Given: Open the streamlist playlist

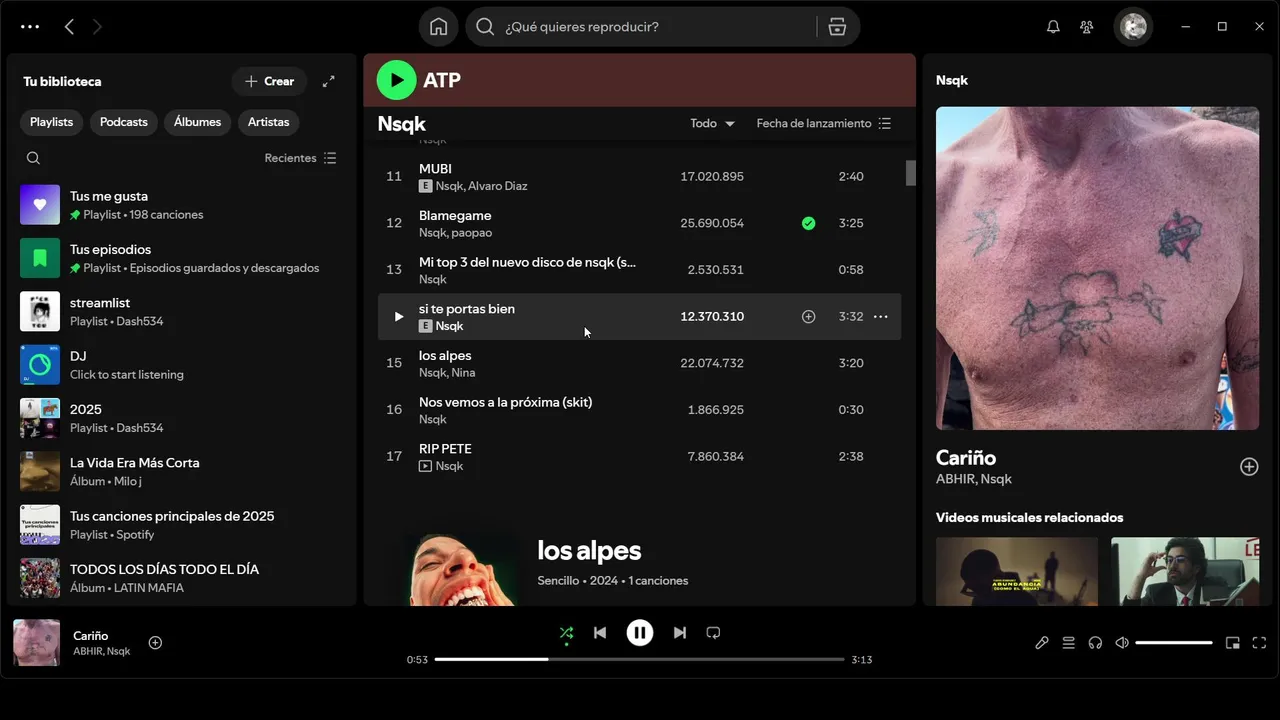Looking at the screenshot, I should click(x=182, y=311).
